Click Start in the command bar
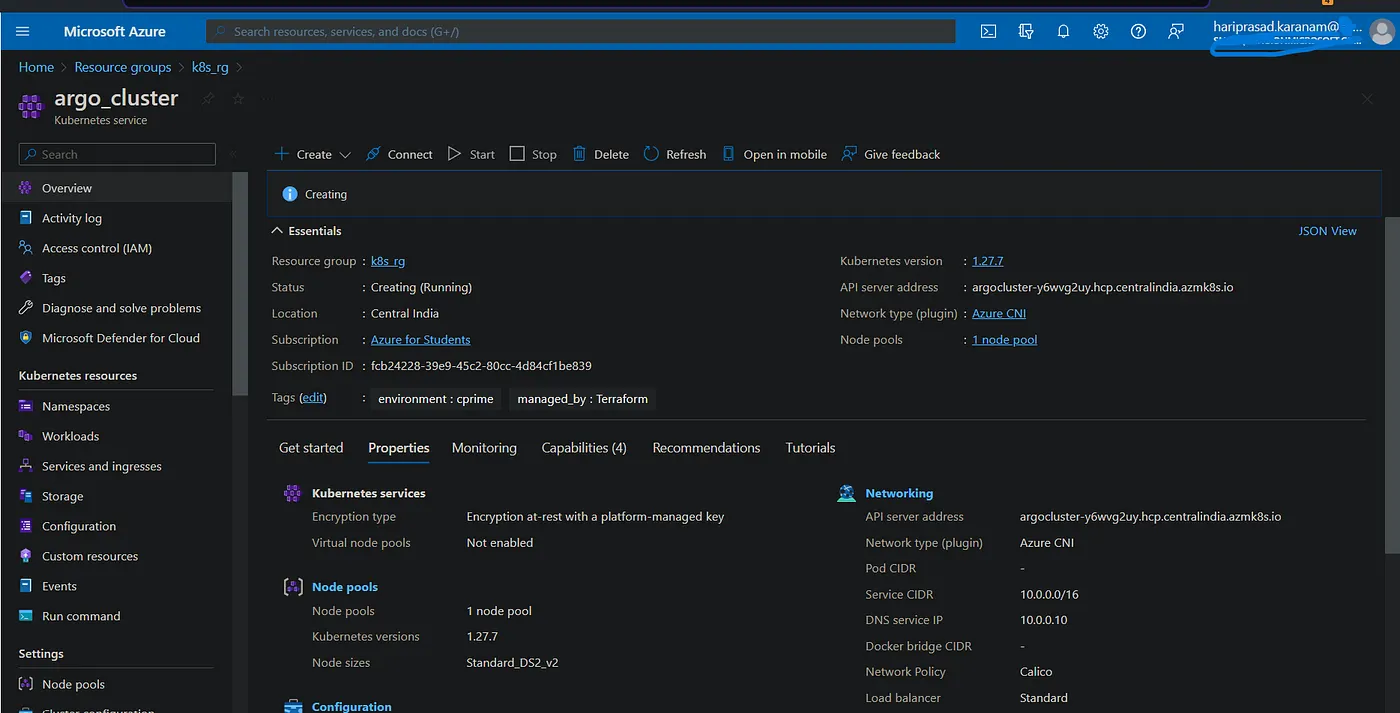1400x713 pixels. (x=471, y=154)
